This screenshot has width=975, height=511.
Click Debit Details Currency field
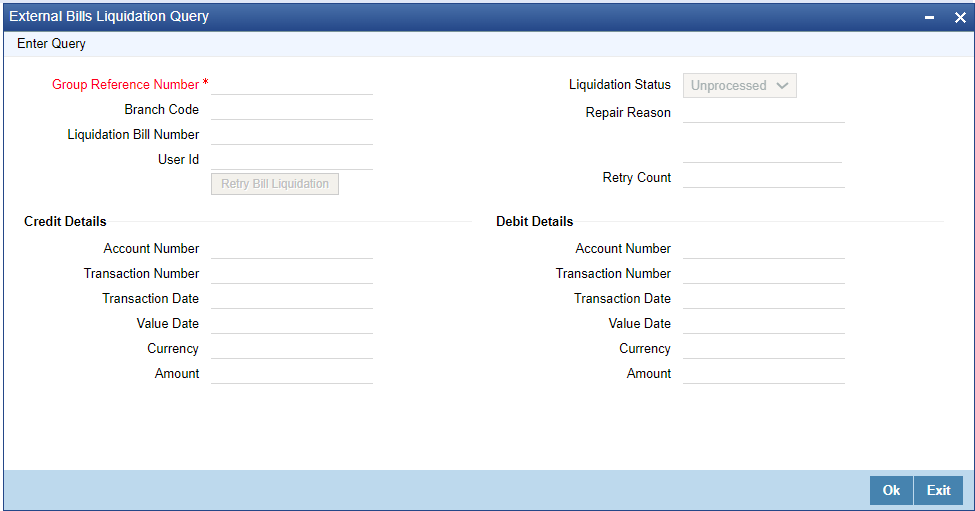[764, 348]
